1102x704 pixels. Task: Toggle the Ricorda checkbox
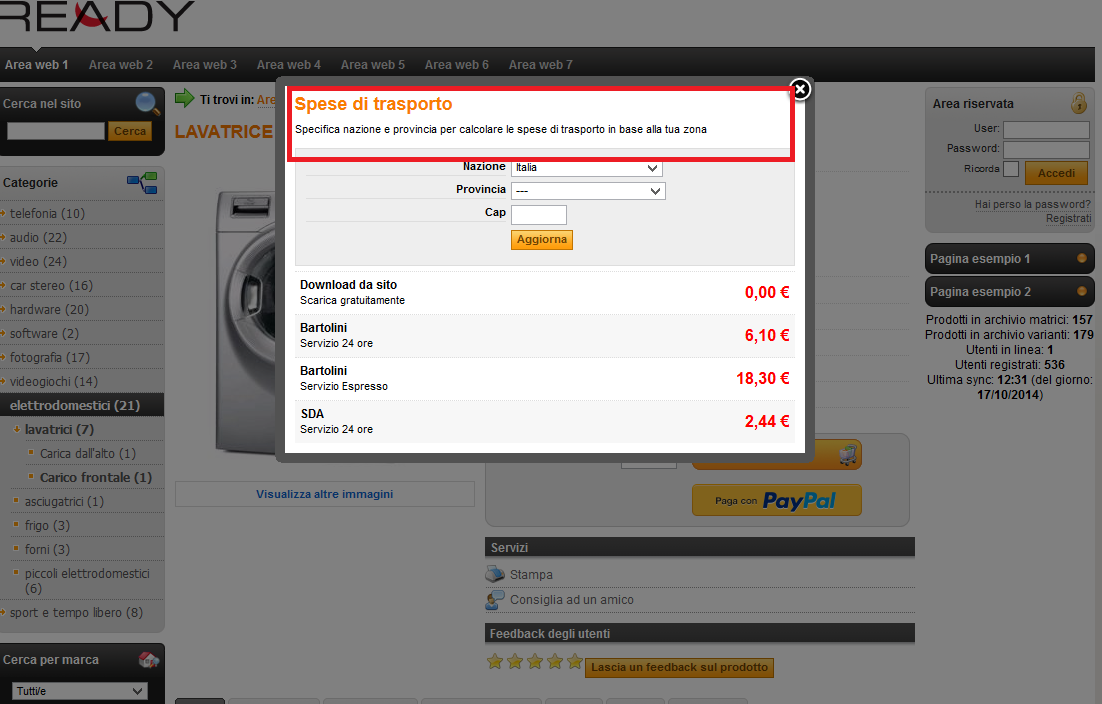[x=1011, y=169]
